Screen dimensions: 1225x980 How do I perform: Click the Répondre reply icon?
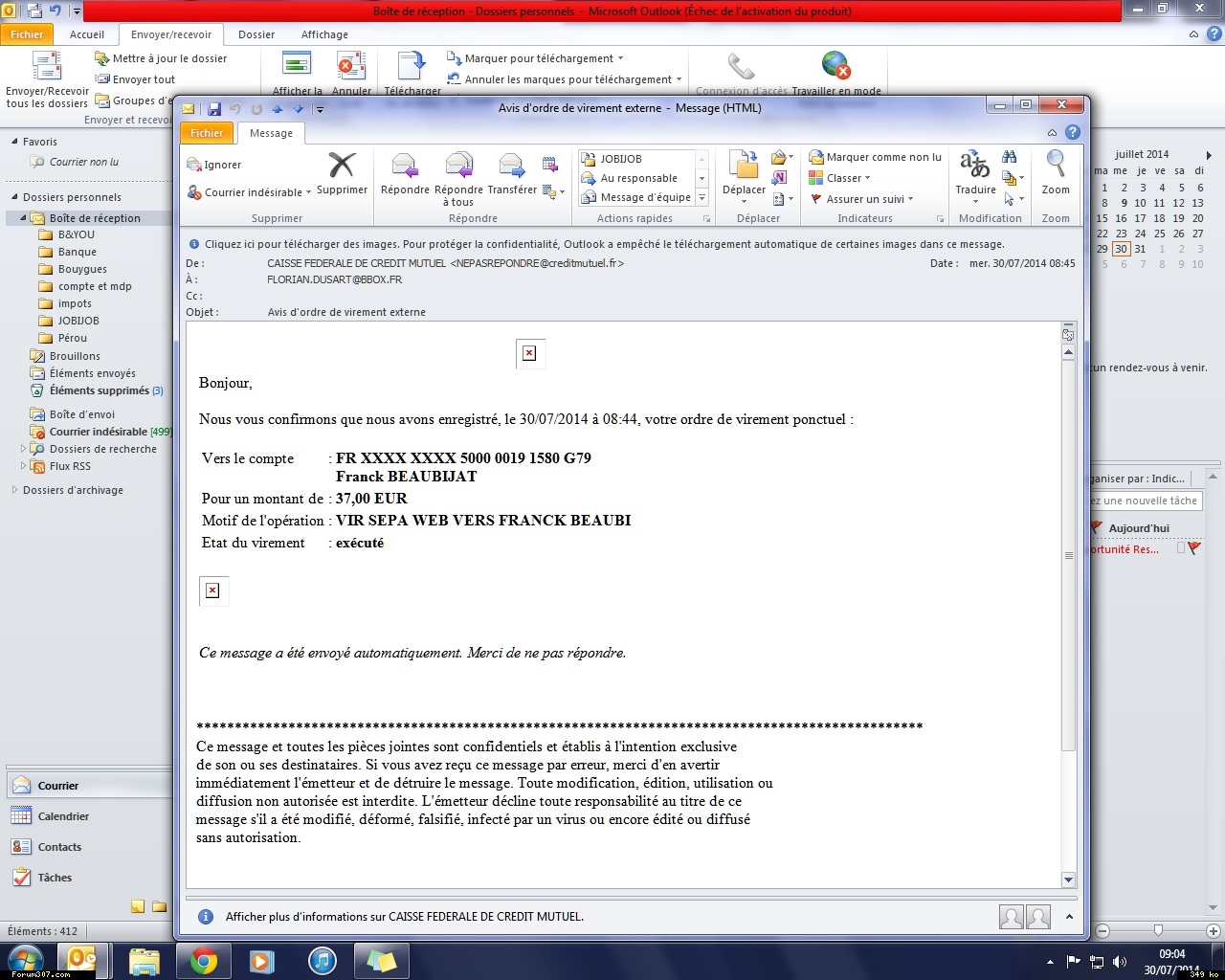[x=405, y=167]
